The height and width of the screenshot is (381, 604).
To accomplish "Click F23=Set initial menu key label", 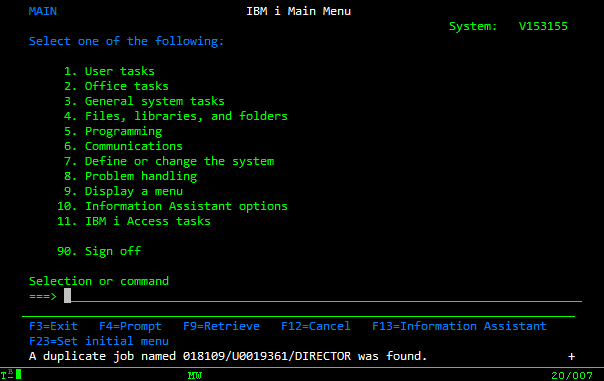I will tap(99, 341).
